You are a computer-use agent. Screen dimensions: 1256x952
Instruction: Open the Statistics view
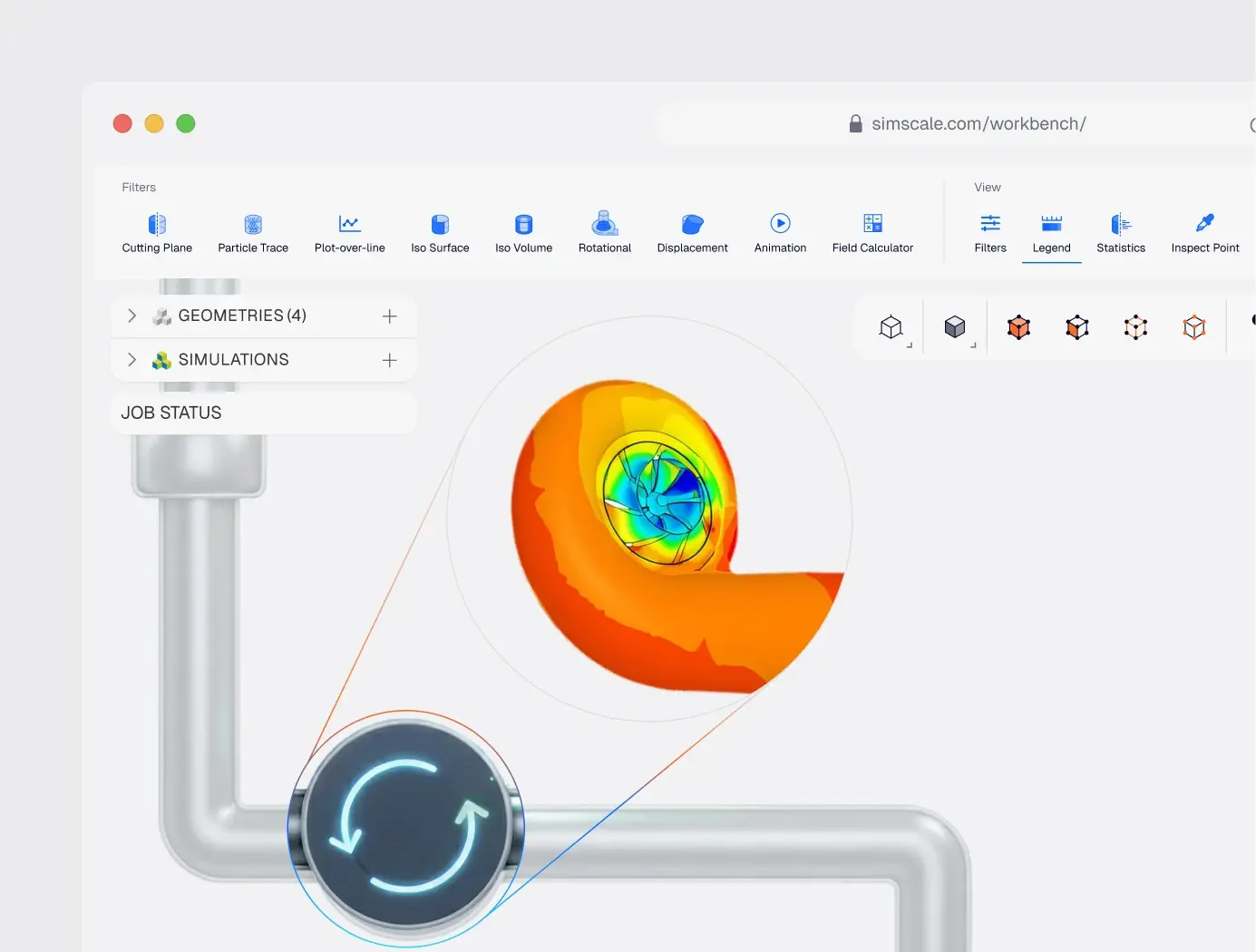tap(1121, 234)
